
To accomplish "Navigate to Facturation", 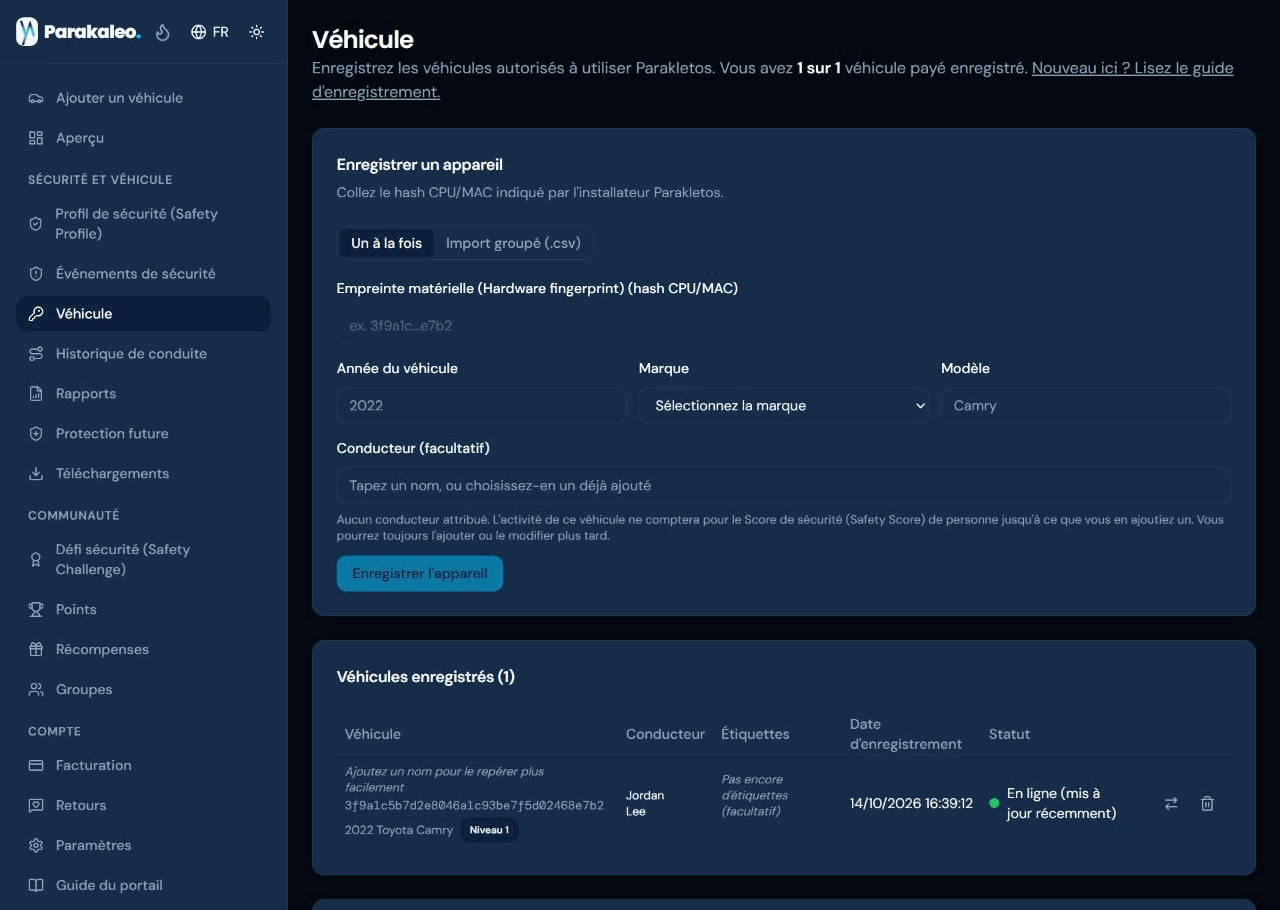I will [x=144, y=766].
